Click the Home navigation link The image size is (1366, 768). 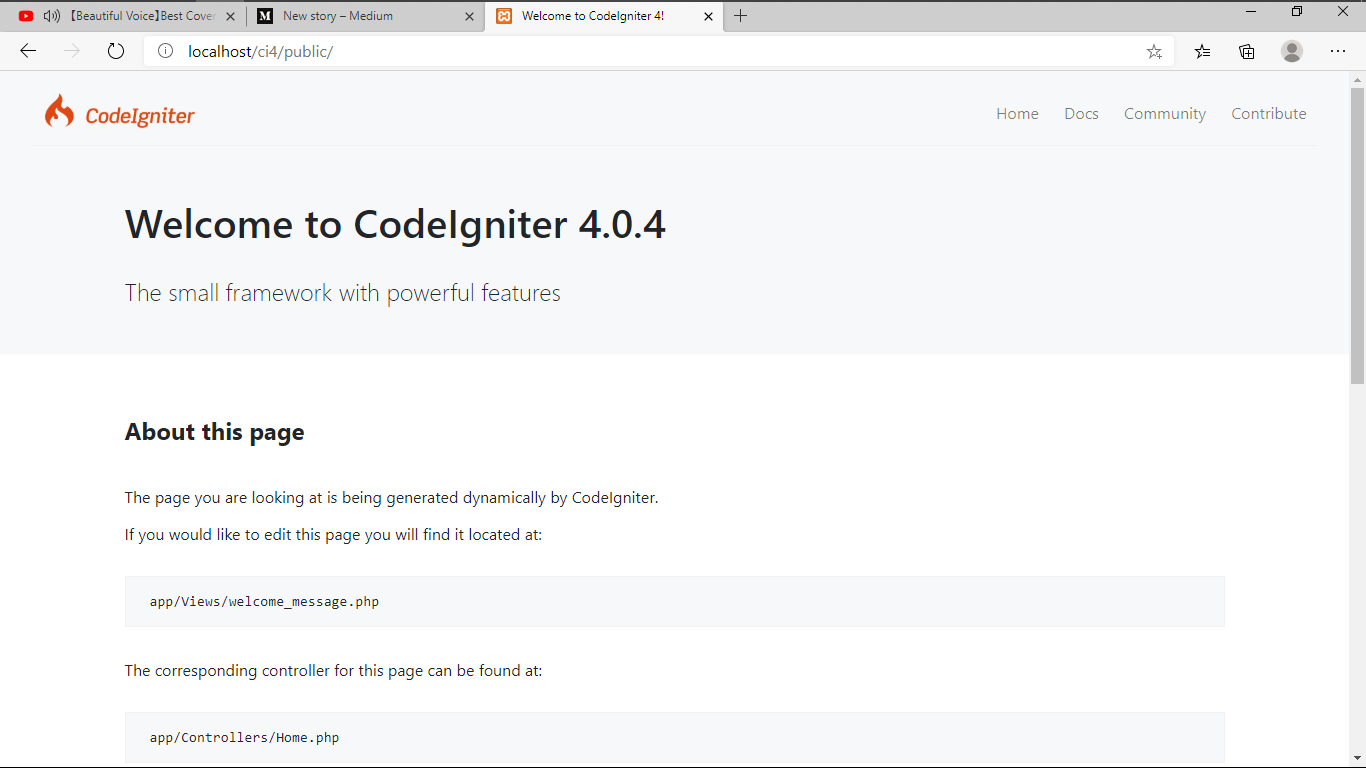coord(1017,113)
